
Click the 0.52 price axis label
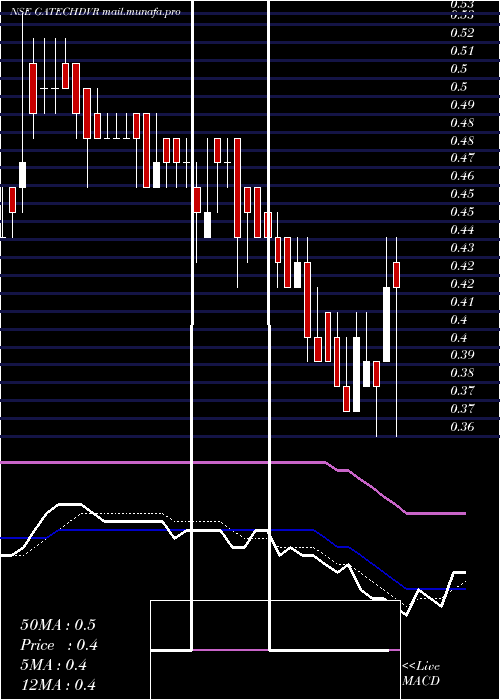(462, 33)
